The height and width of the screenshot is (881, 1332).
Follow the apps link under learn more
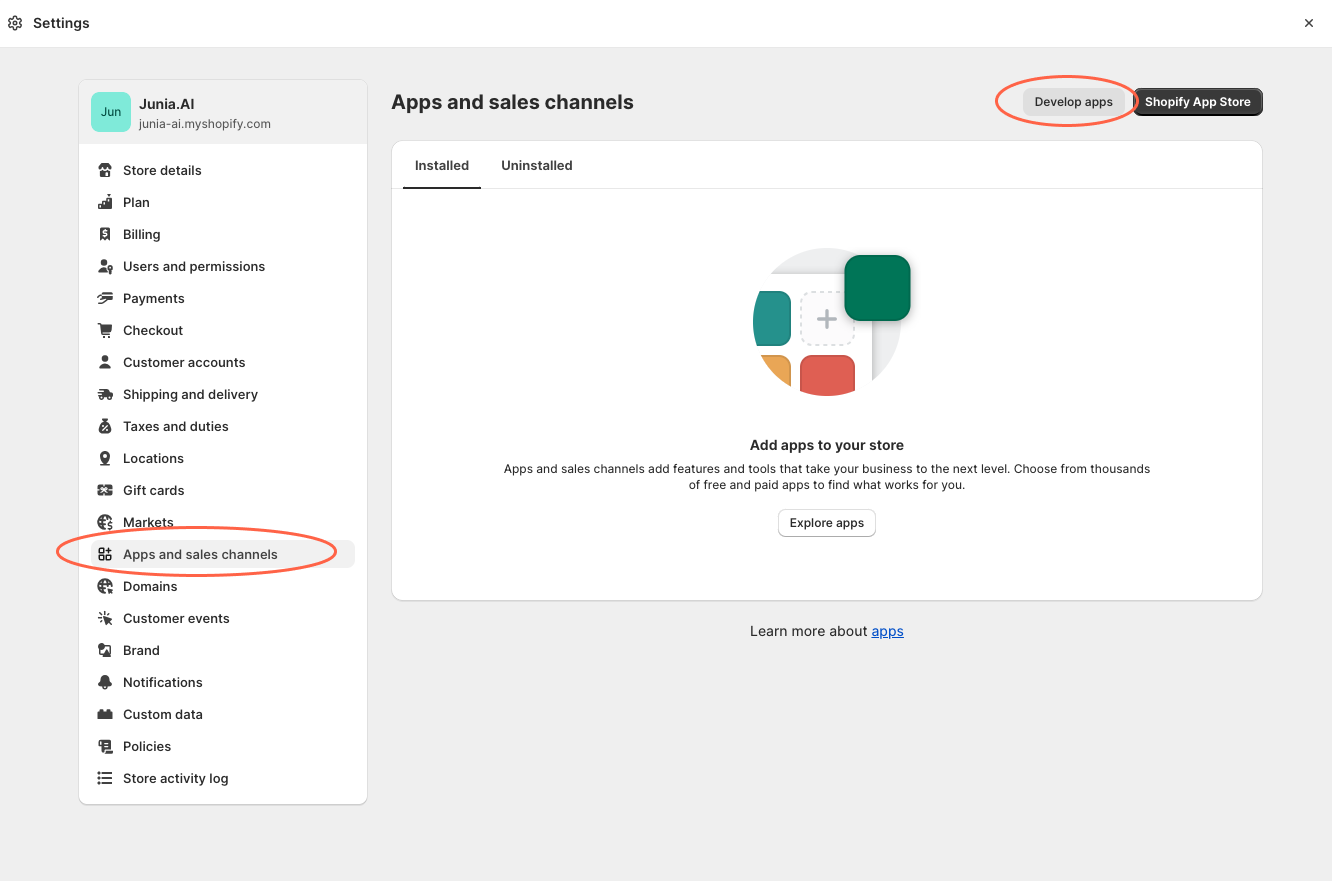pyautogui.click(x=887, y=631)
